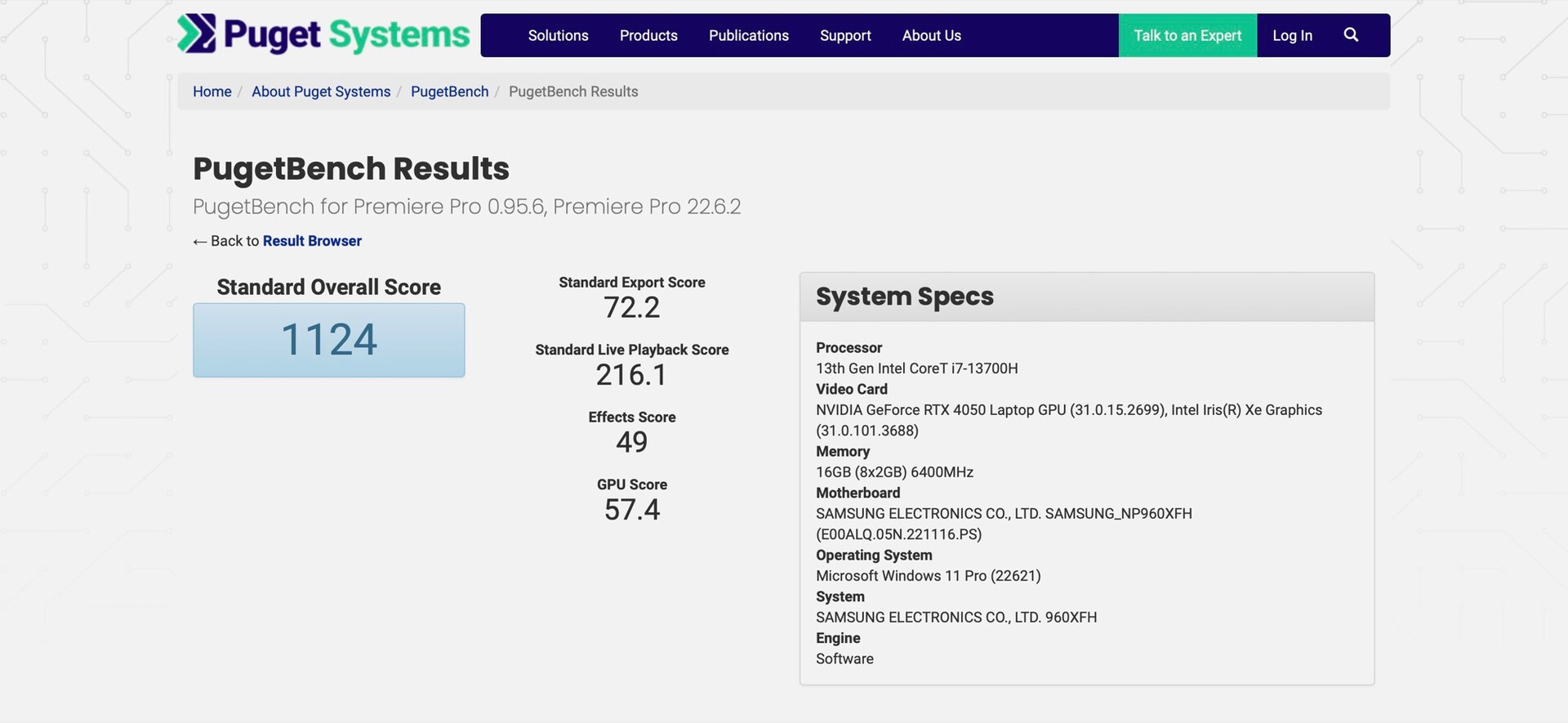Click the GPU Score label
The height and width of the screenshot is (723, 1568).
[x=632, y=484]
